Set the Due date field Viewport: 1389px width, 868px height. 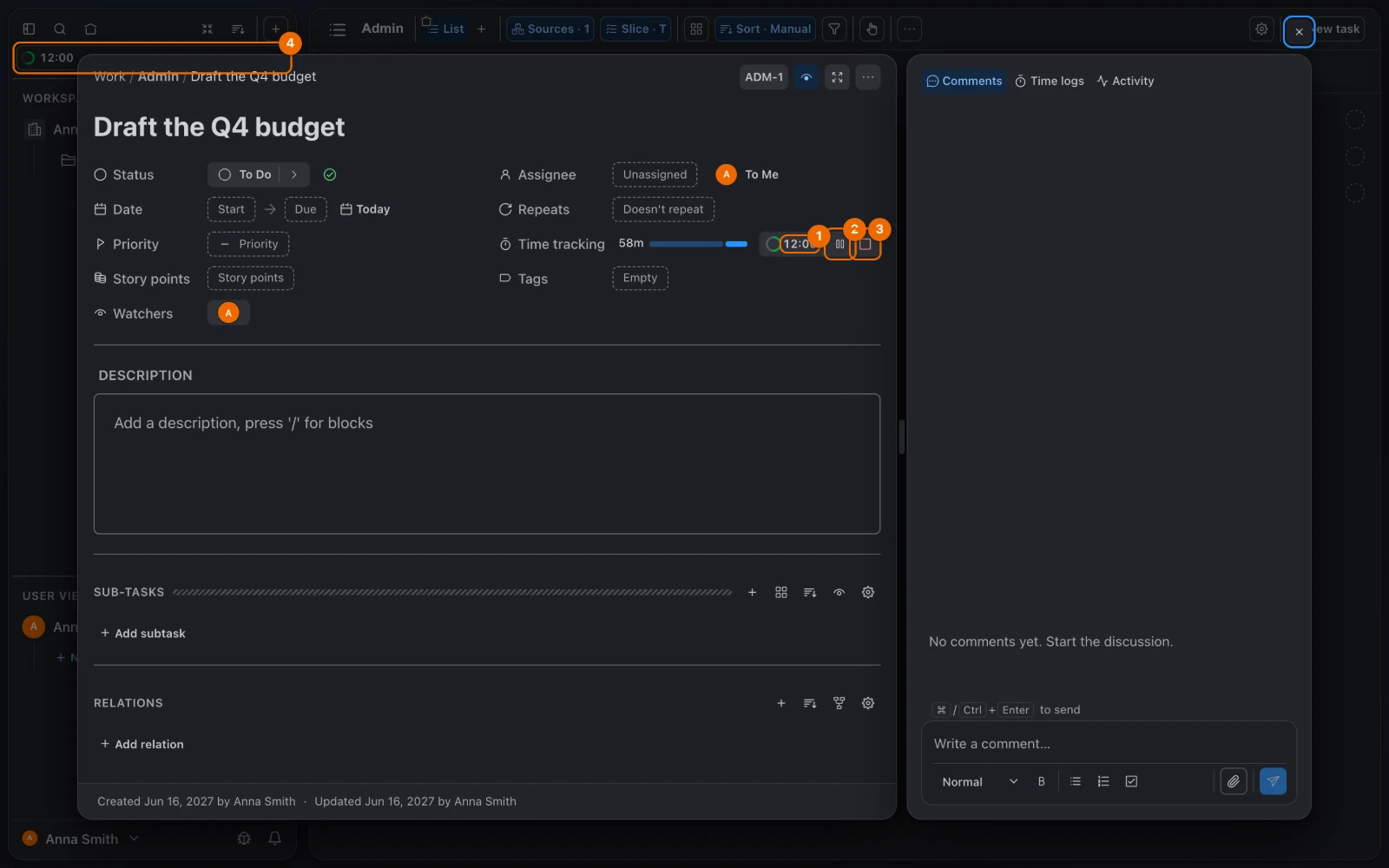tap(306, 209)
